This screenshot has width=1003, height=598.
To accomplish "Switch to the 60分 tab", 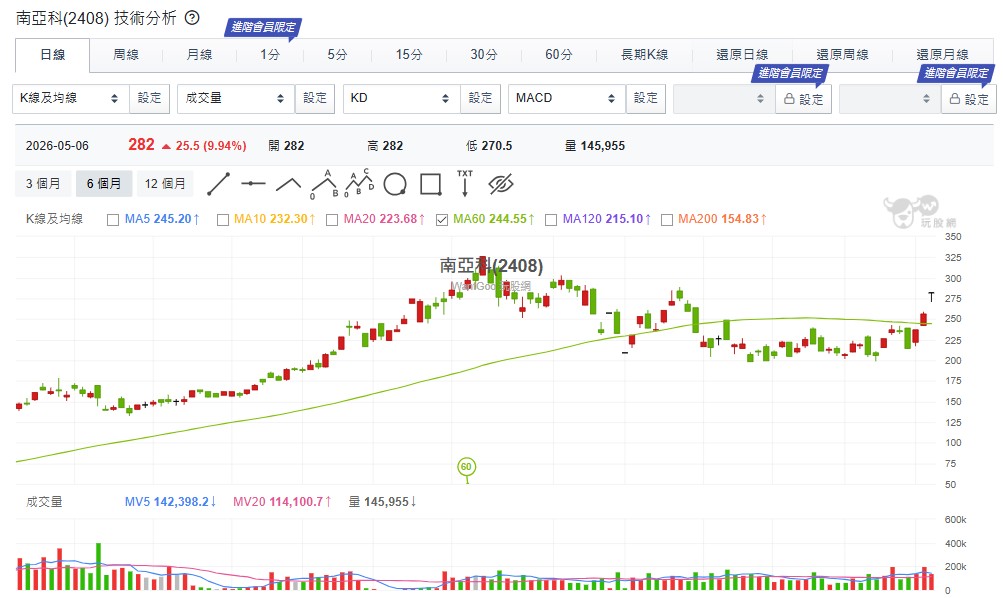I will click(x=558, y=55).
